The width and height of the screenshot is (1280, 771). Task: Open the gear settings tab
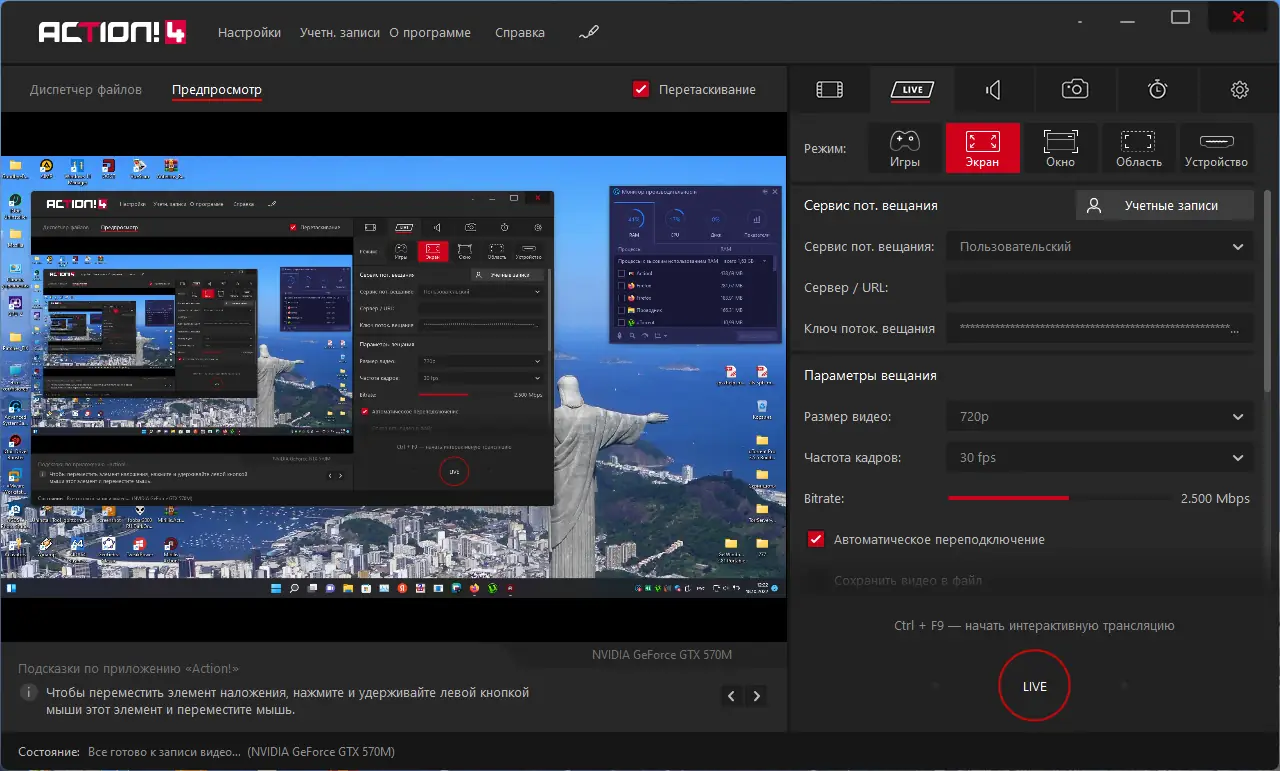point(1239,90)
